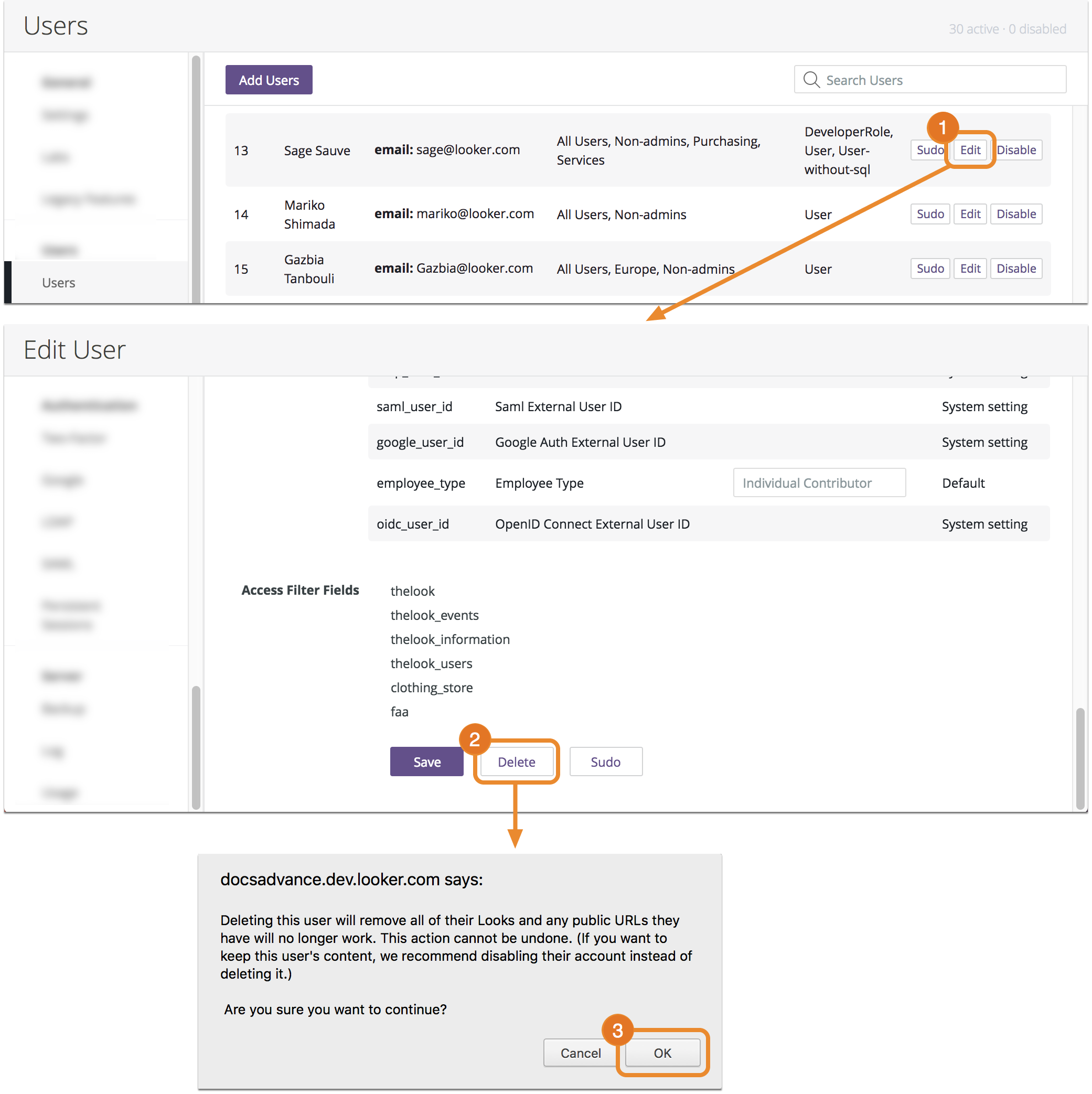Click Edit for Gazbia Tanbouli
1092x1094 pixels.
pyautogui.click(x=969, y=269)
